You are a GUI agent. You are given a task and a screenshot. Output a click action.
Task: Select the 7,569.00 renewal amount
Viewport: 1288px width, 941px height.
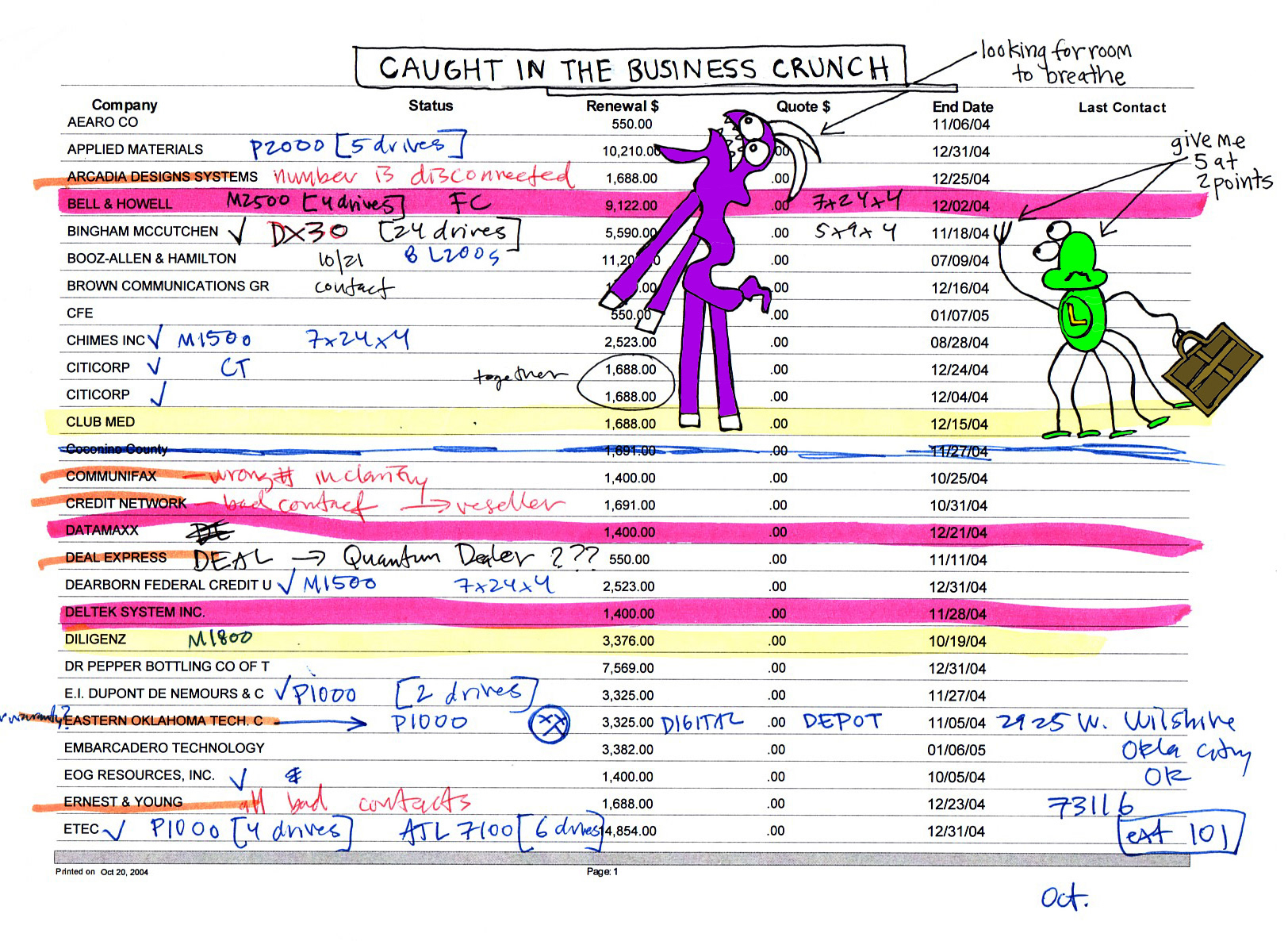pyautogui.click(x=628, y=668)
